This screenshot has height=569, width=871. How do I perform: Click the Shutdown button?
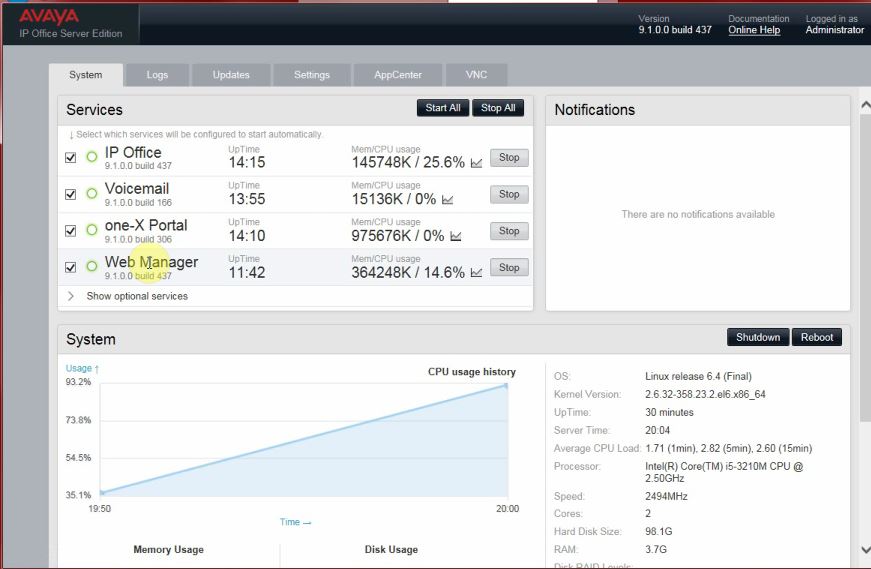point(758,337)
